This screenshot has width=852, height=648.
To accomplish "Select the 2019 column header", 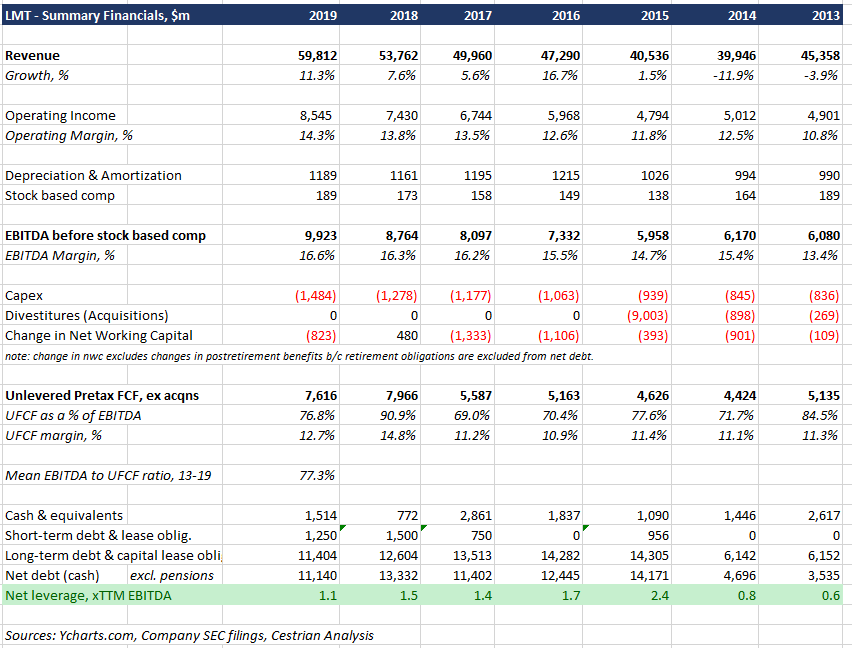I will (x=323, y=15).
